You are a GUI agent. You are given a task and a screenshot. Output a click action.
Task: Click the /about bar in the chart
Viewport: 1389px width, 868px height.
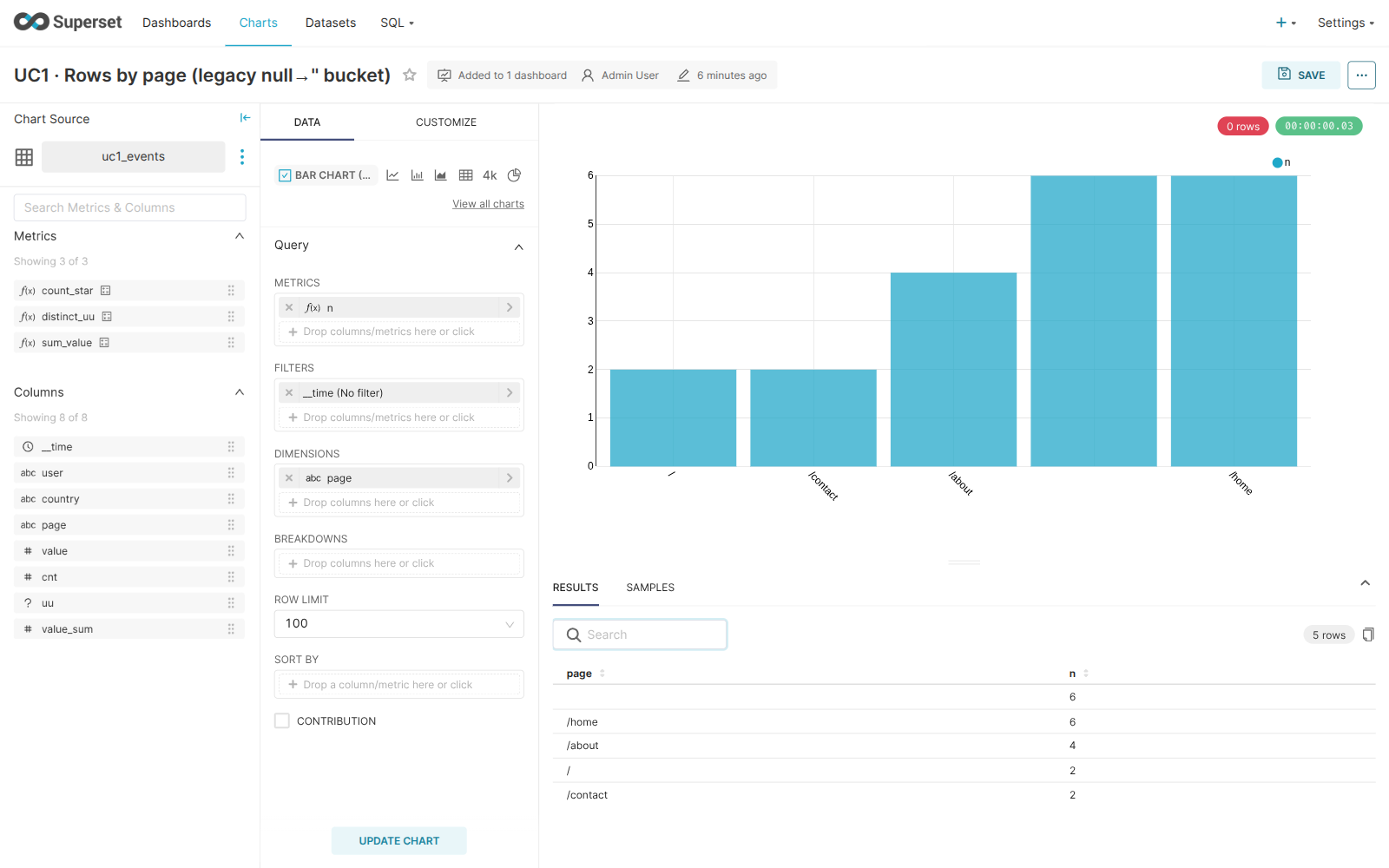coord(953,370)
